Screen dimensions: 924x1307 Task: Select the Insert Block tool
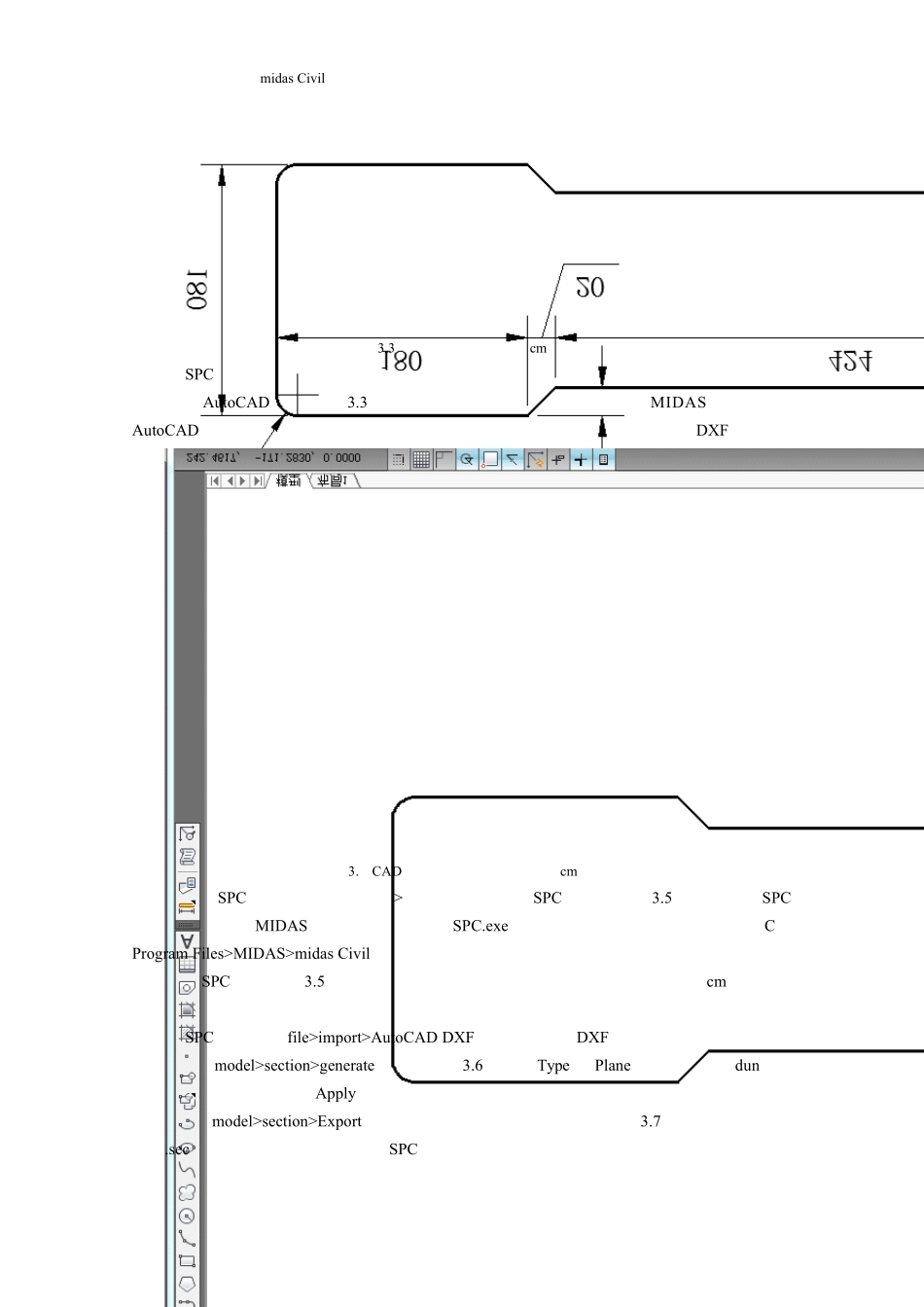187,1101
